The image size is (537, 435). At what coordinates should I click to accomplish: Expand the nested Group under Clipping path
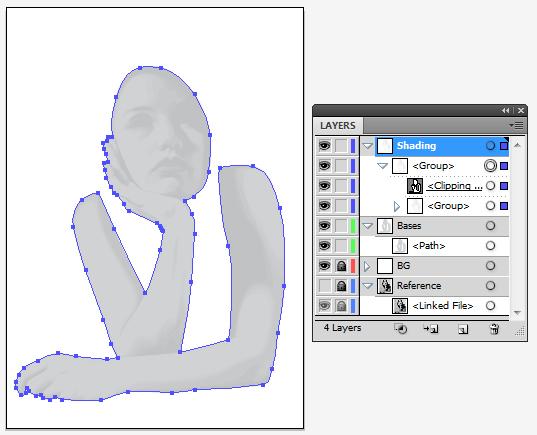pyautogui.click(x=397, y=206)
